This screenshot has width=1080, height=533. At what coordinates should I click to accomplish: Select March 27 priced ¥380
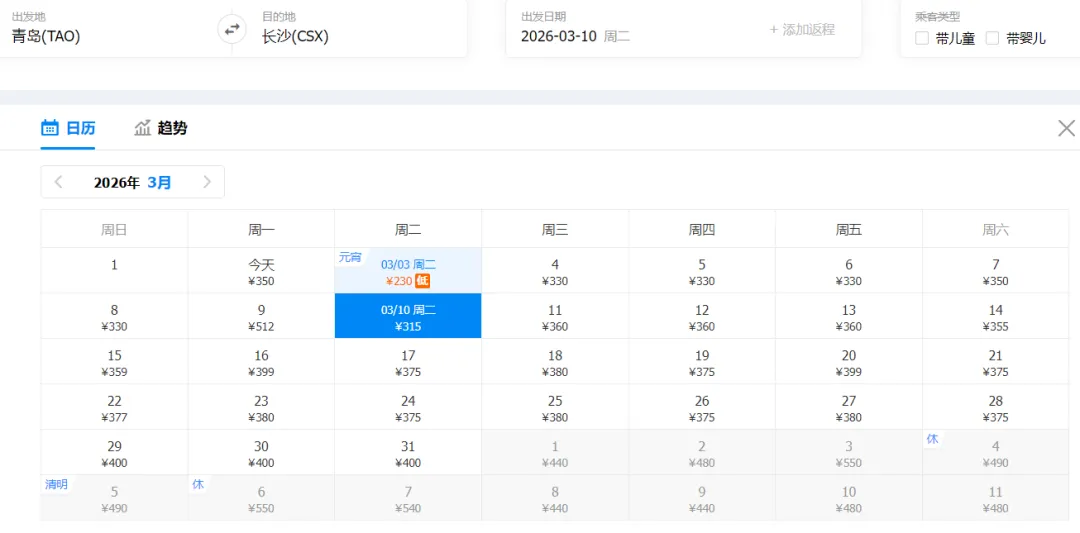click(849, 407)
